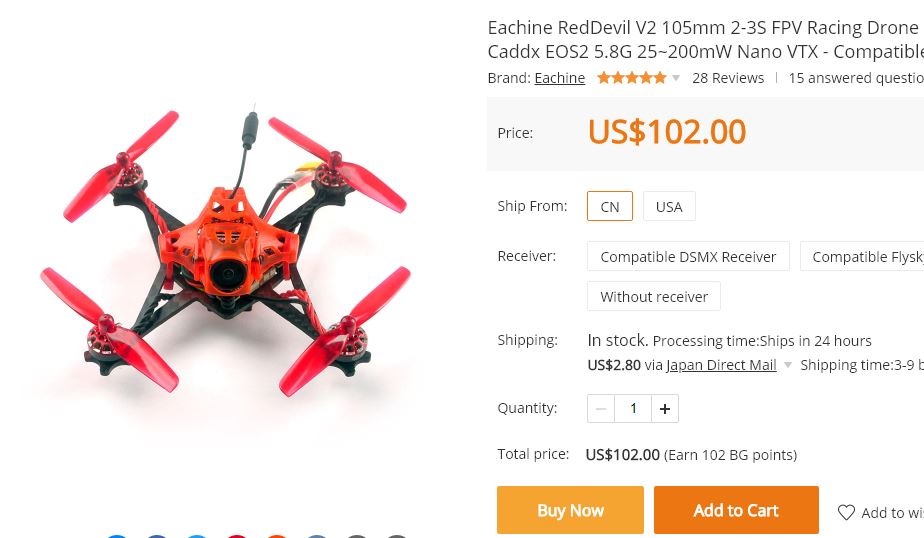Click the quantity input field
The image size is (924, 538).
coord(633,408)
